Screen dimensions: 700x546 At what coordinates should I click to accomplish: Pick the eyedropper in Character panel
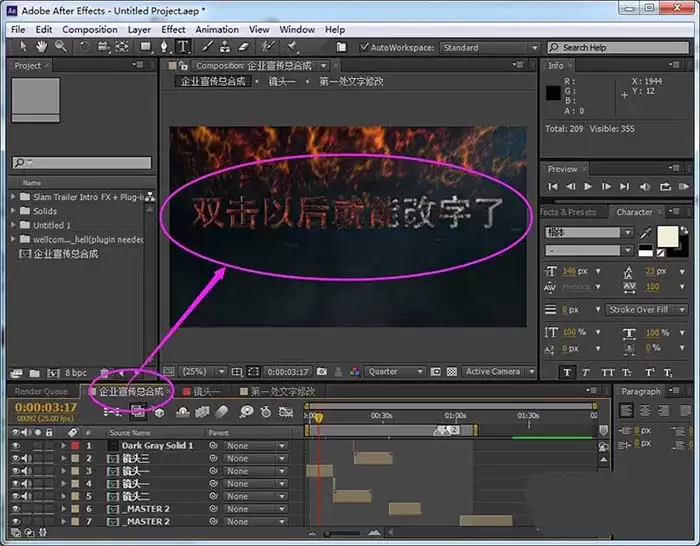point(646,233)
